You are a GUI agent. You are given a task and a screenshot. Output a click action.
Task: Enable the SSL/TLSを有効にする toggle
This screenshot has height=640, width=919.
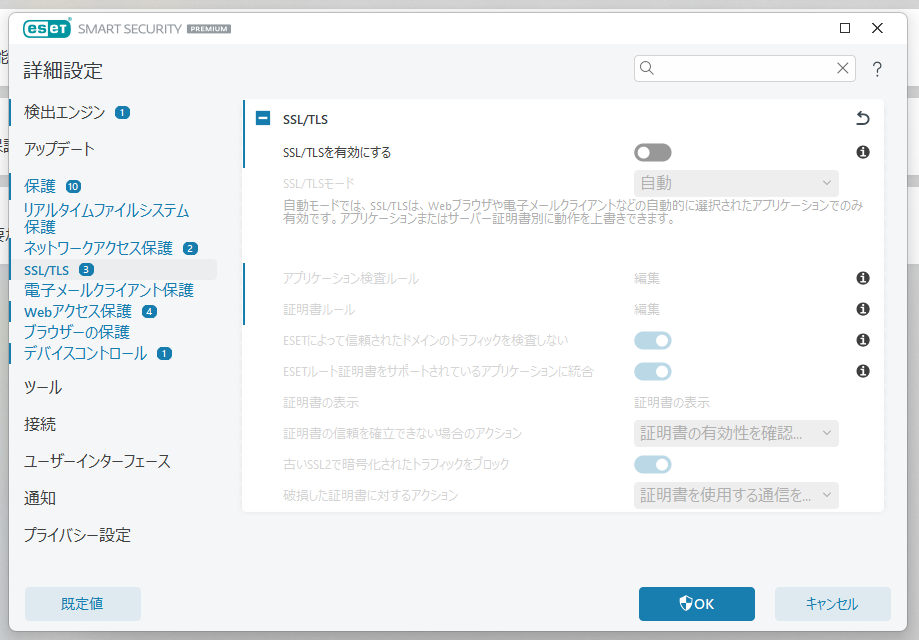[x=652, y=153]
